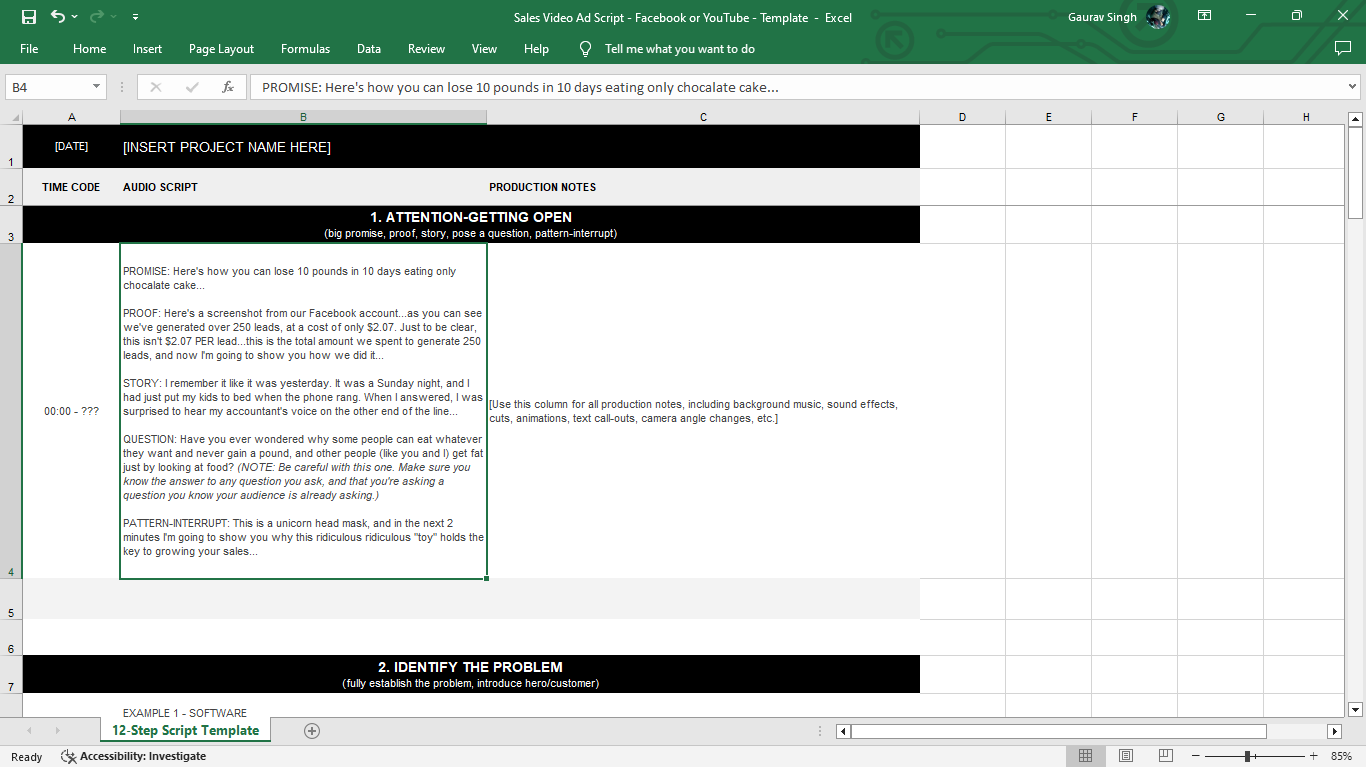
Task: Click the Undo arrow icon
Action: [x=58, y=16]
